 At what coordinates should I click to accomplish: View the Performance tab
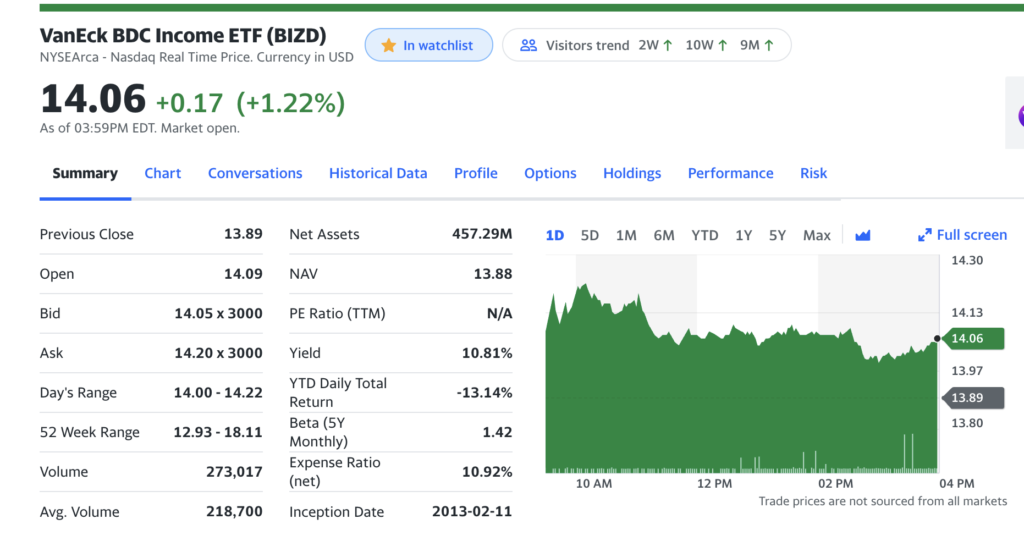pos(730,173)
